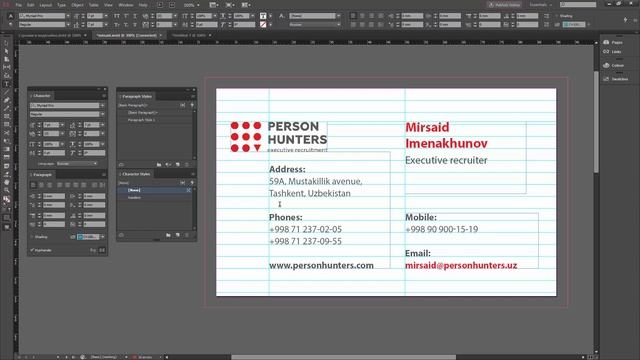
Task: Align center in the Paragraph panel
Action: tap(42, 185)
